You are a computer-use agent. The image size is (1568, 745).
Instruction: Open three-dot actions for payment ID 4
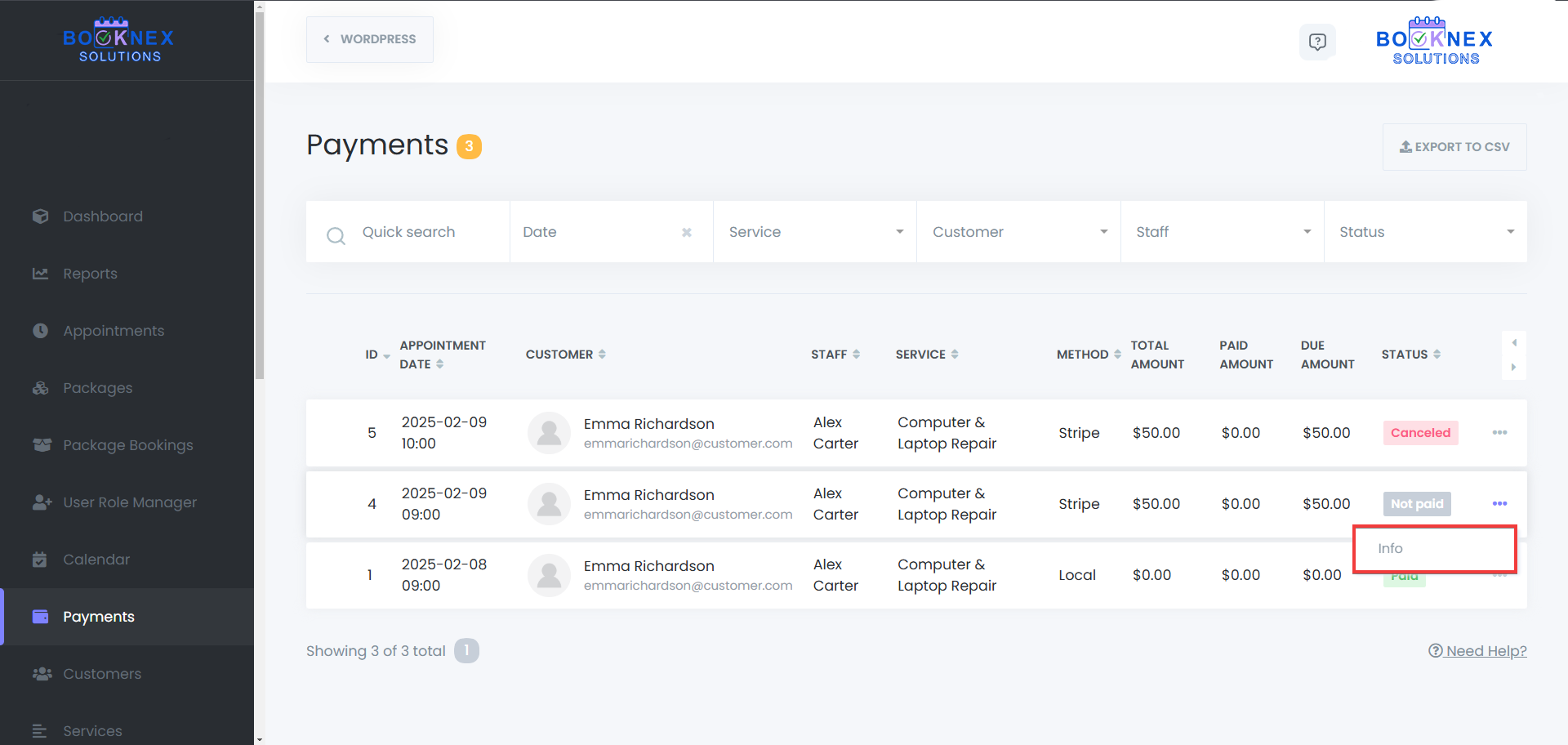pos(1499,504)
